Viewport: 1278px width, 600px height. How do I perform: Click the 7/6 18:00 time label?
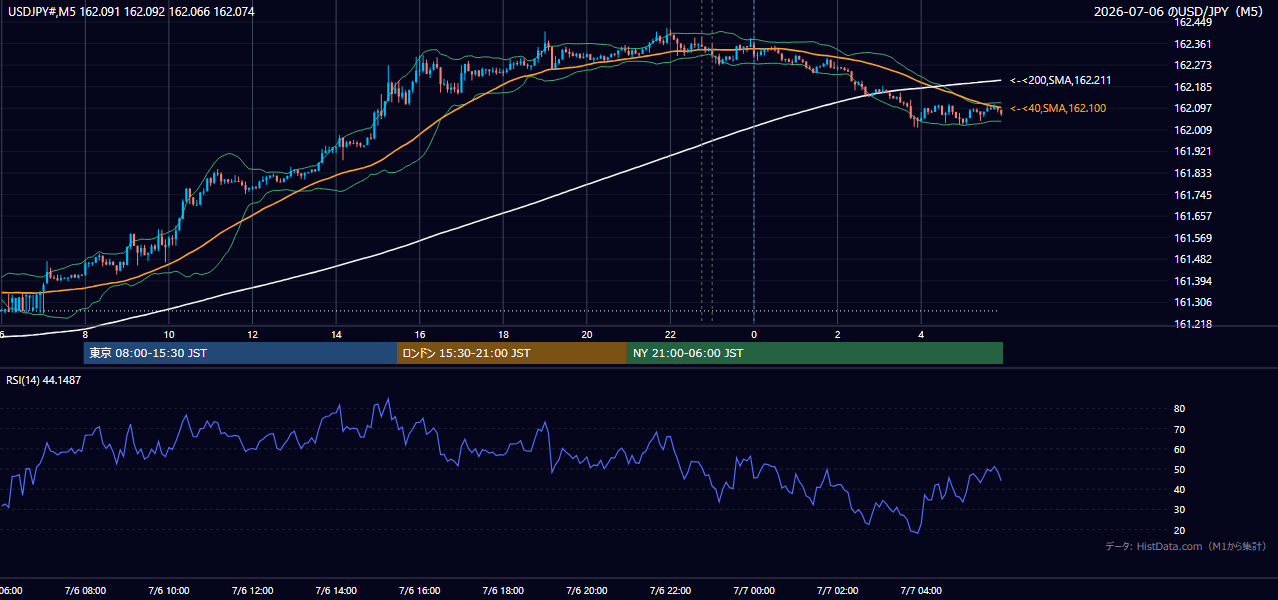(x=503, y=591)
